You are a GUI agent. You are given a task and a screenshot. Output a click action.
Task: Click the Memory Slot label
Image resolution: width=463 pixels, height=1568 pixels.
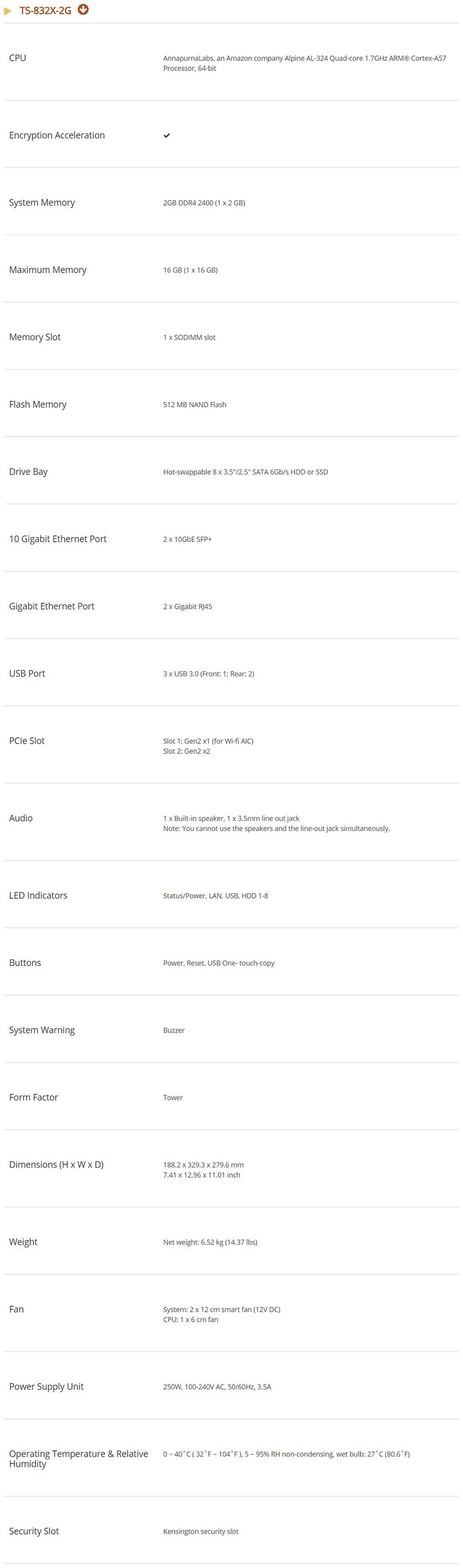[35, 337]
